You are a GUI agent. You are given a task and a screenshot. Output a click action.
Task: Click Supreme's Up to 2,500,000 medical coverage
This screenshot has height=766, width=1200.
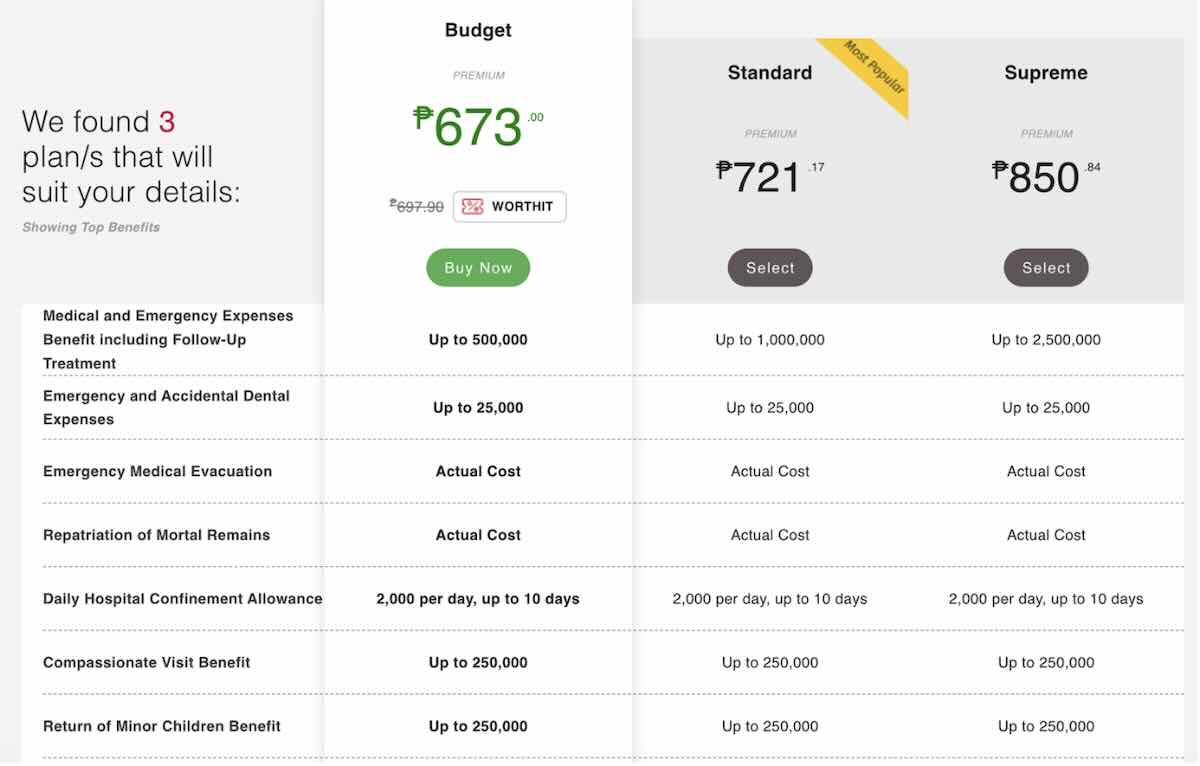[1046, 340]
